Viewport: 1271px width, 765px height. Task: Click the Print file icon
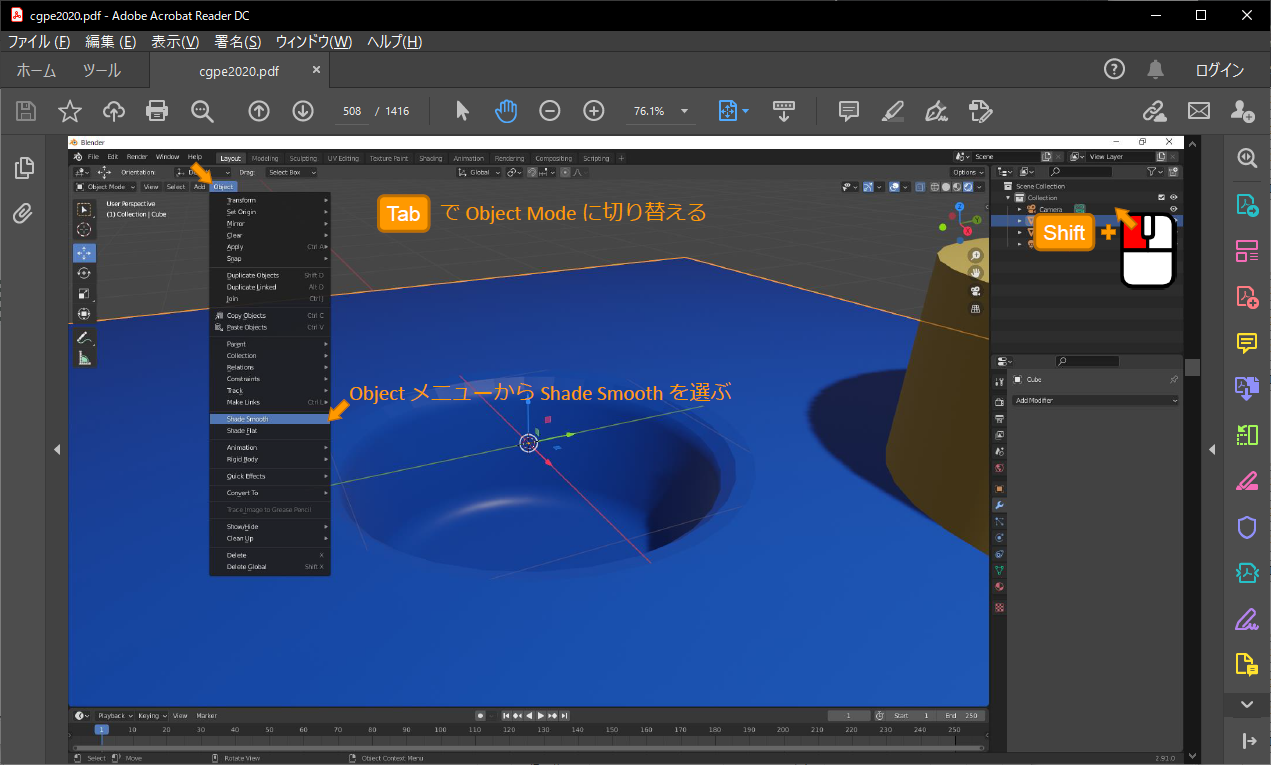157,111
